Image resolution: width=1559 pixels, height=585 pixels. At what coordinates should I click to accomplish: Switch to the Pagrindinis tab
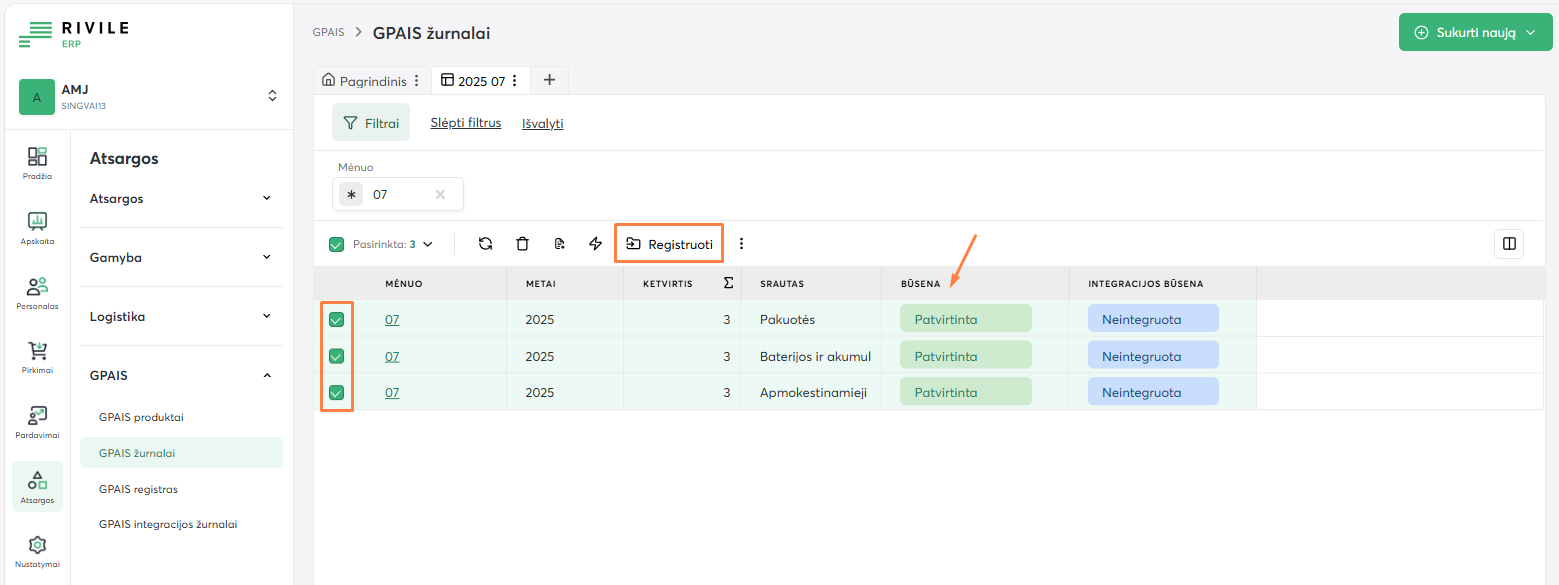pyautogui.click(x=364, y=81)
